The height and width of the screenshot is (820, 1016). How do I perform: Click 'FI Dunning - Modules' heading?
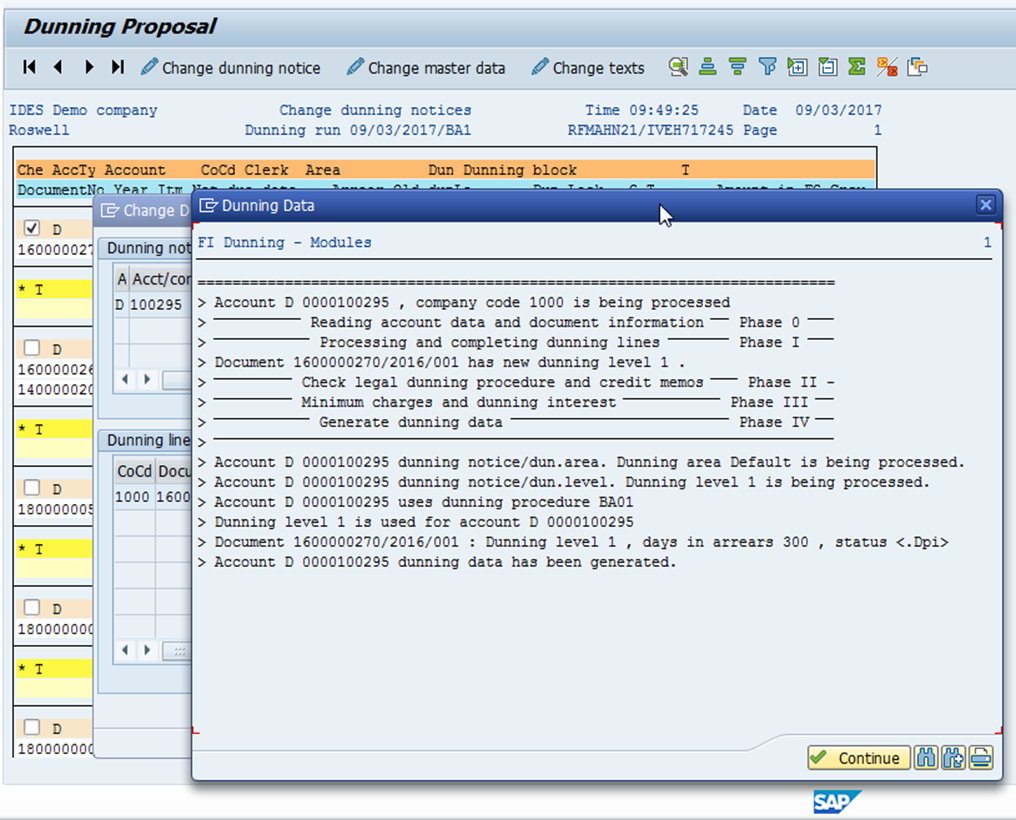(x=284, y=242)
